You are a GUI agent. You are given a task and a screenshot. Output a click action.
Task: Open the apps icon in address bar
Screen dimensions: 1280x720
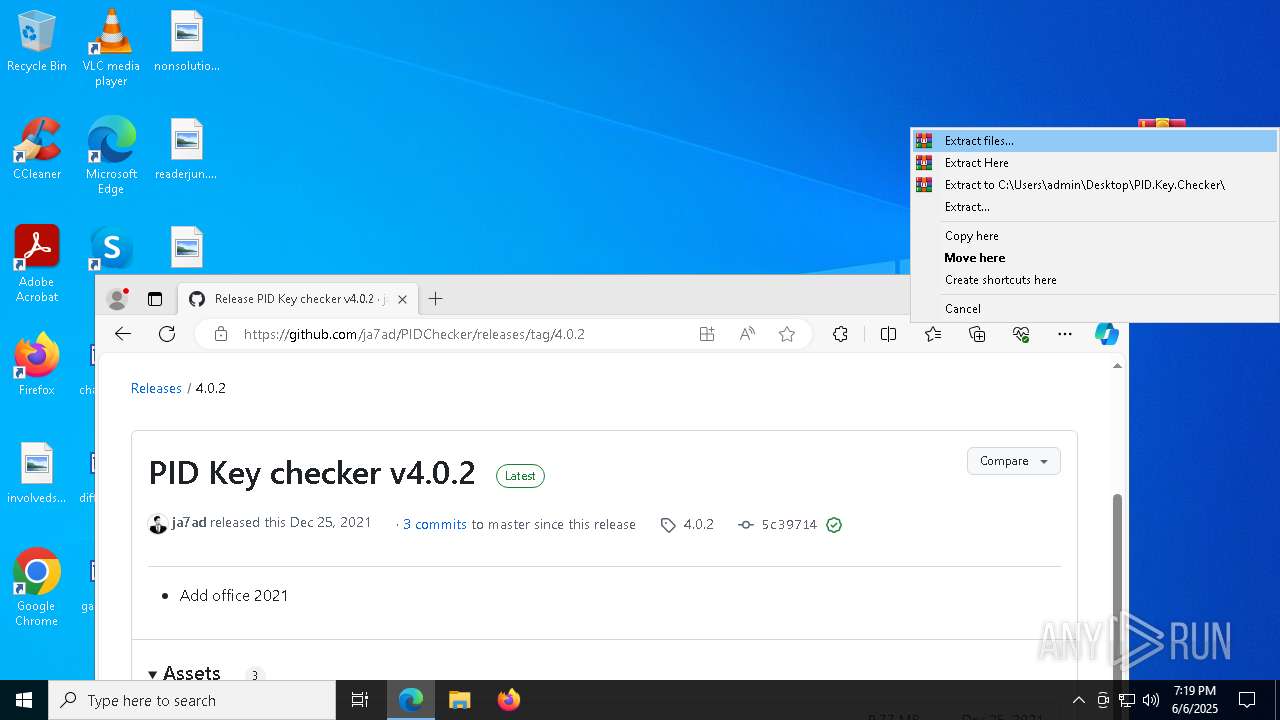(707, 334)
